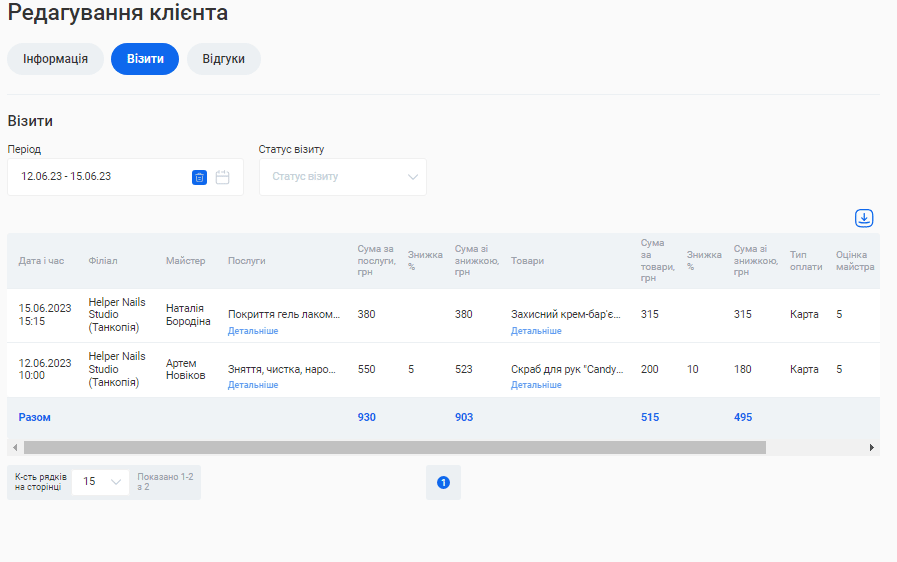The height and width of the screenshot is (562, 897).
Task: Expand the Статус візиту dropdown
Action: coord(342,177)
